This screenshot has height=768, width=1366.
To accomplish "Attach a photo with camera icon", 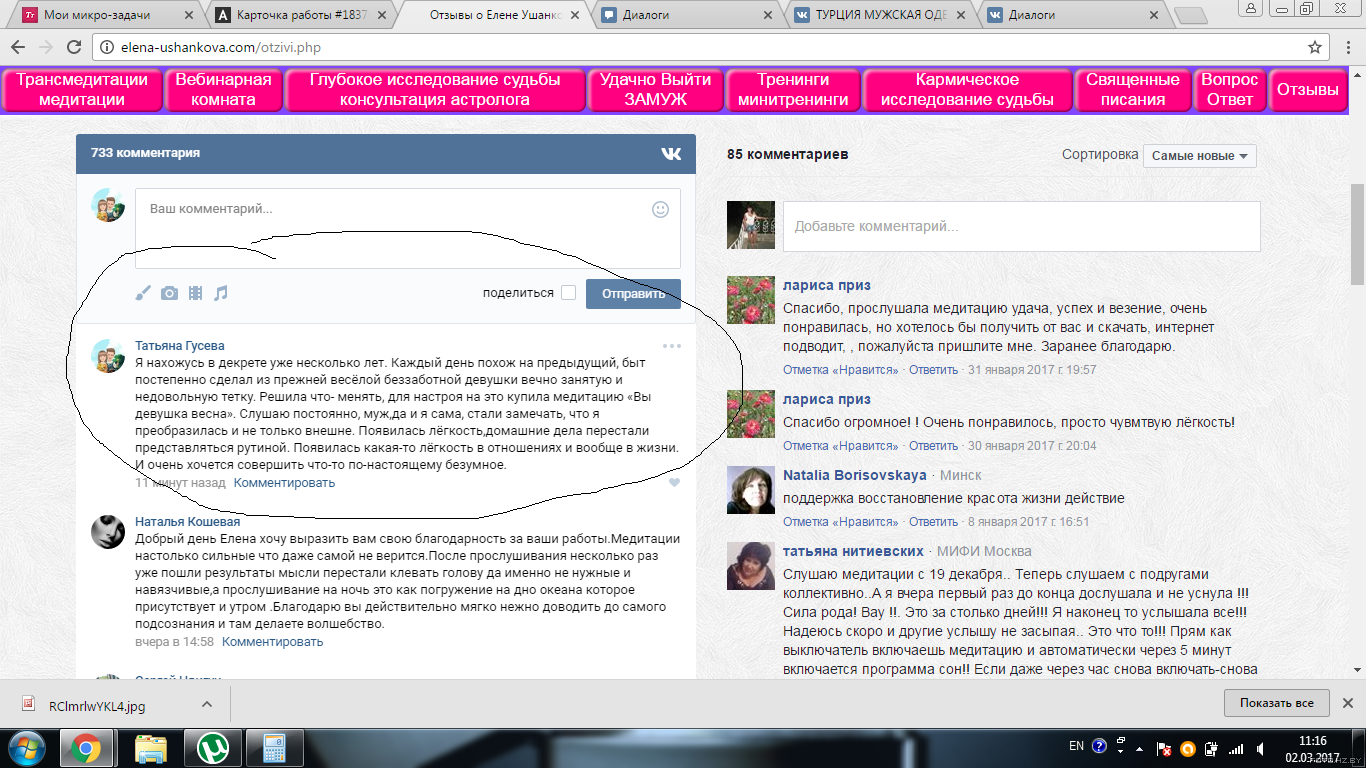I will pos(169,293).
